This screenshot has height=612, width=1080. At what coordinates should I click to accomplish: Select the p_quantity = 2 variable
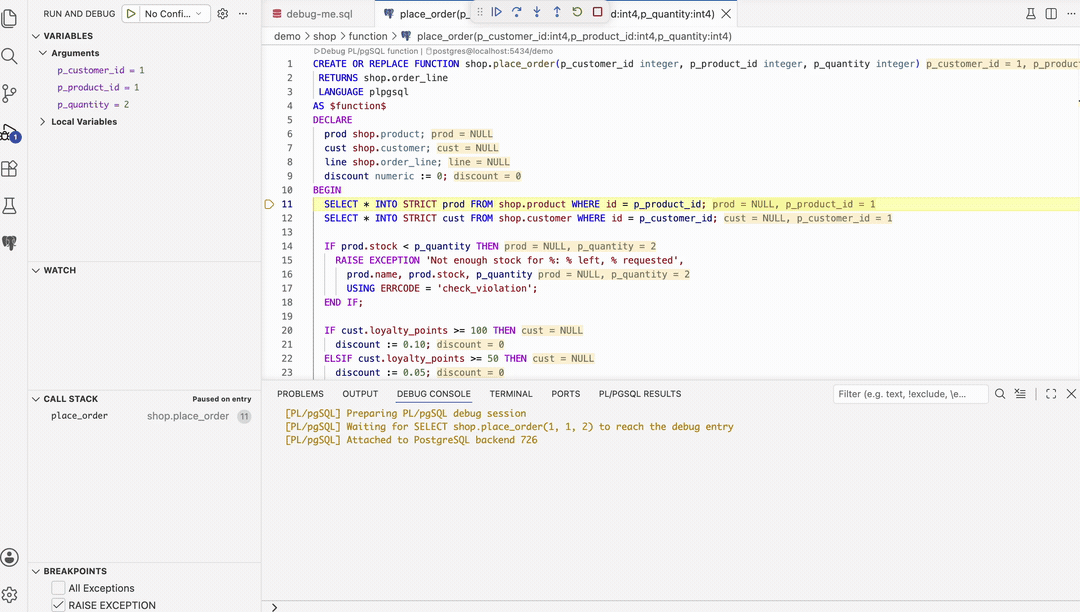pos(93,105)
